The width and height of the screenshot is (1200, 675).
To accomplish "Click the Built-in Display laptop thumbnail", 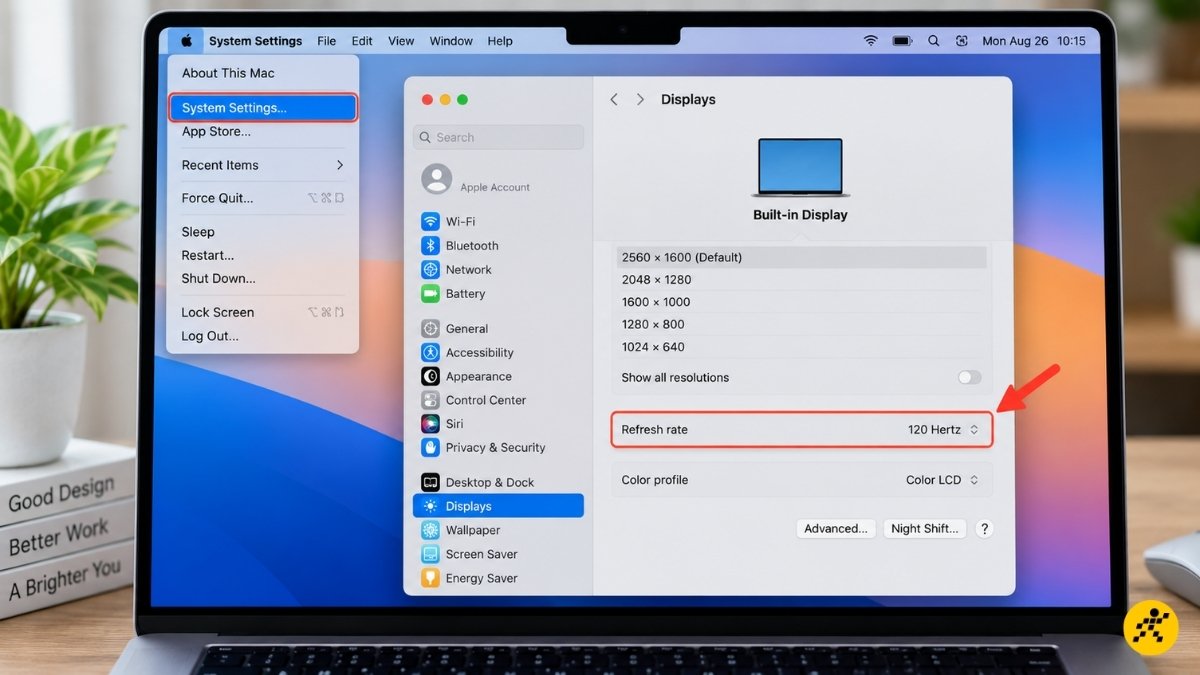I will (800, 167).
